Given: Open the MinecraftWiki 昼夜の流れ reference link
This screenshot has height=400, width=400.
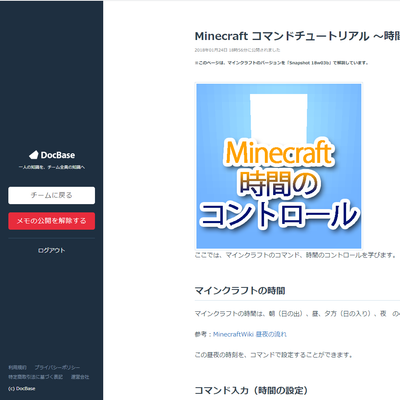Looking at the screenshot, I should click(x=250, y=334).
